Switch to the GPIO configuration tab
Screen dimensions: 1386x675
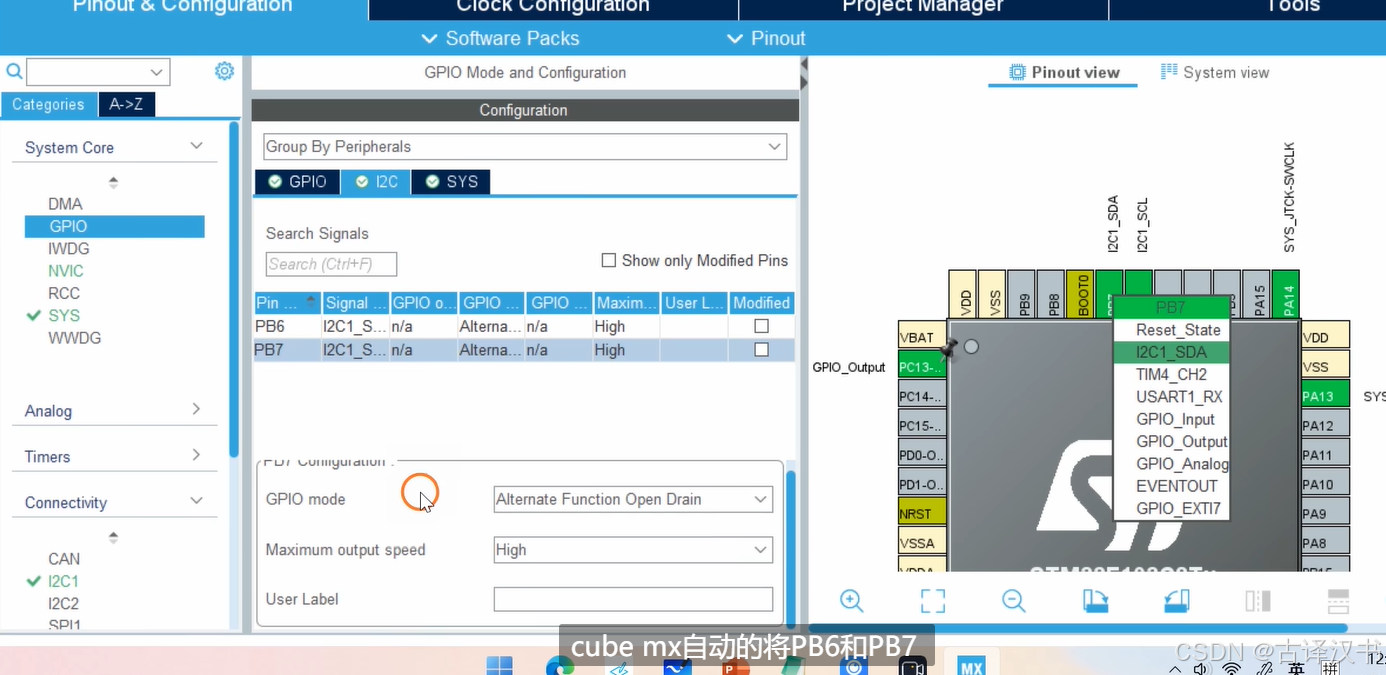click(x=297, y=181)
